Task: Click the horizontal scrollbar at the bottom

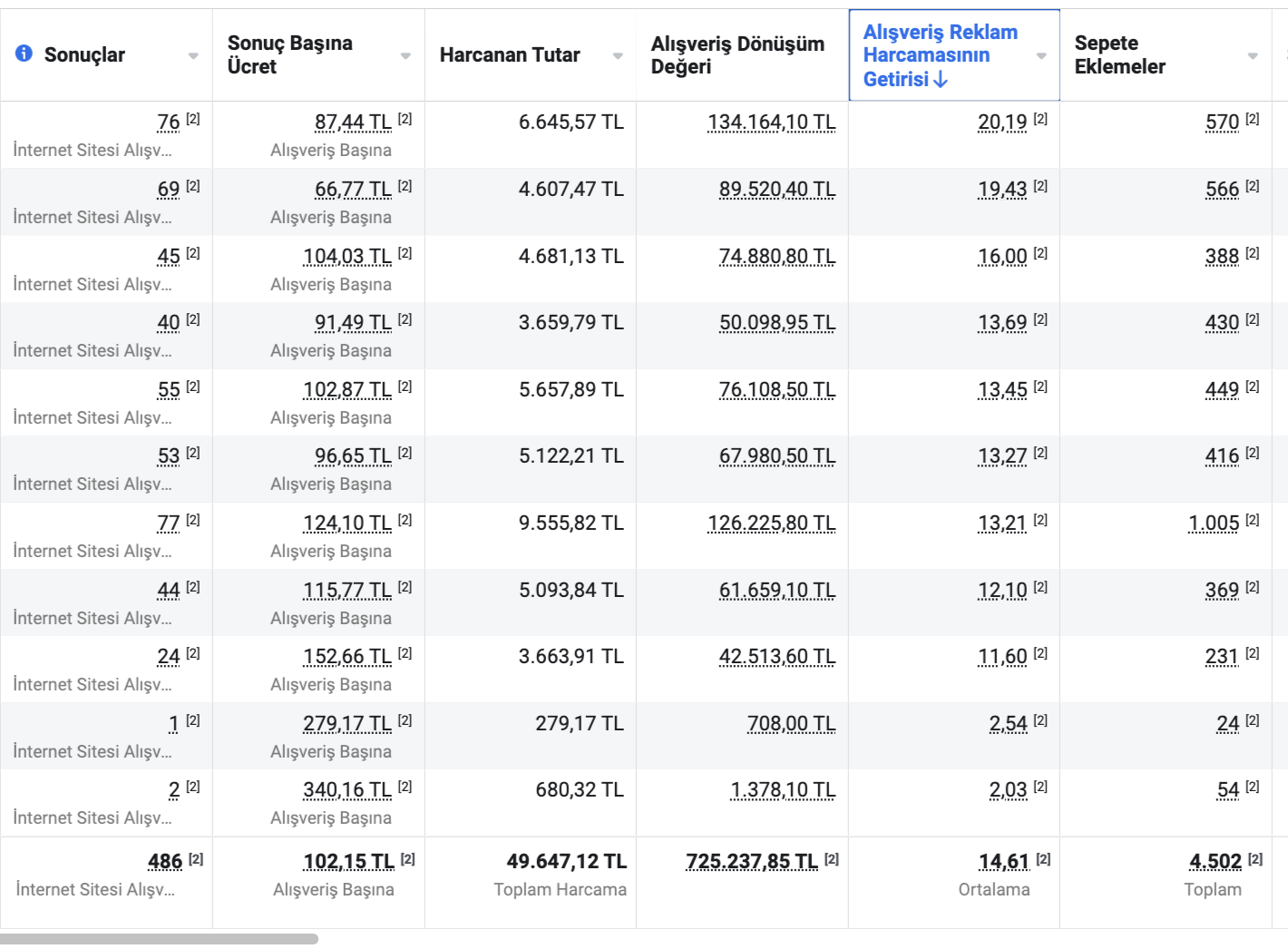Action: coord(159,939)
